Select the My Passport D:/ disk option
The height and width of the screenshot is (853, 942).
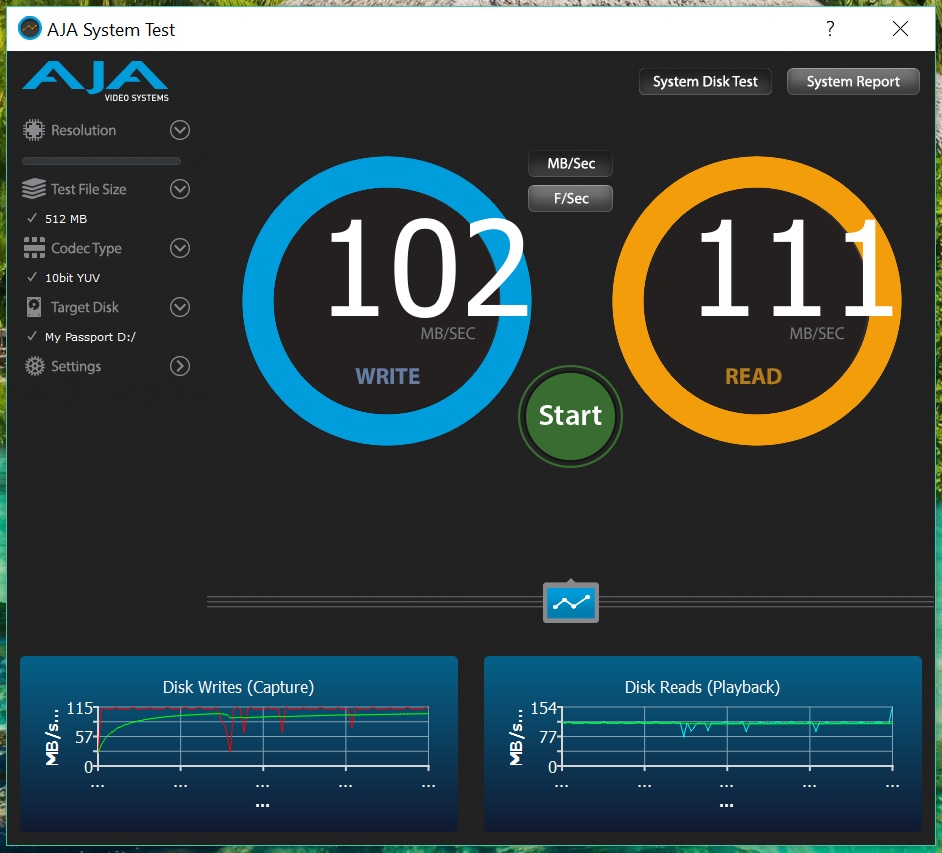tap(82, 336)
